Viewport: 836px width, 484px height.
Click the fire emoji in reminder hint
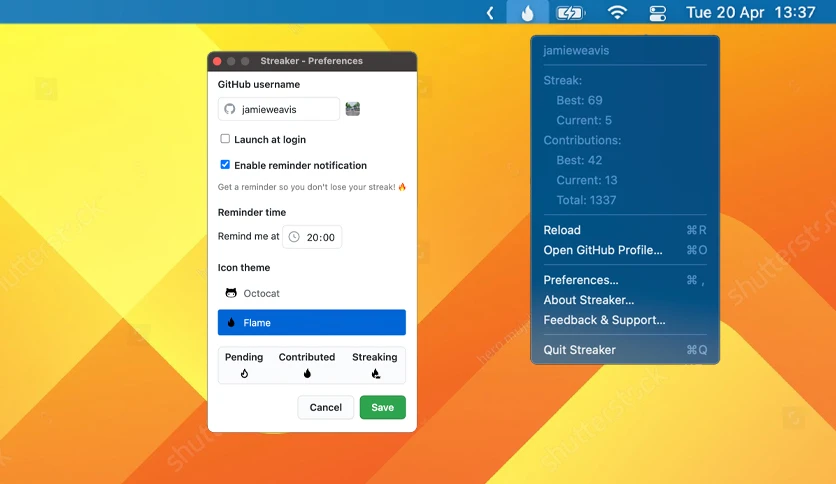pyautogui.click(x=402, y=187)
